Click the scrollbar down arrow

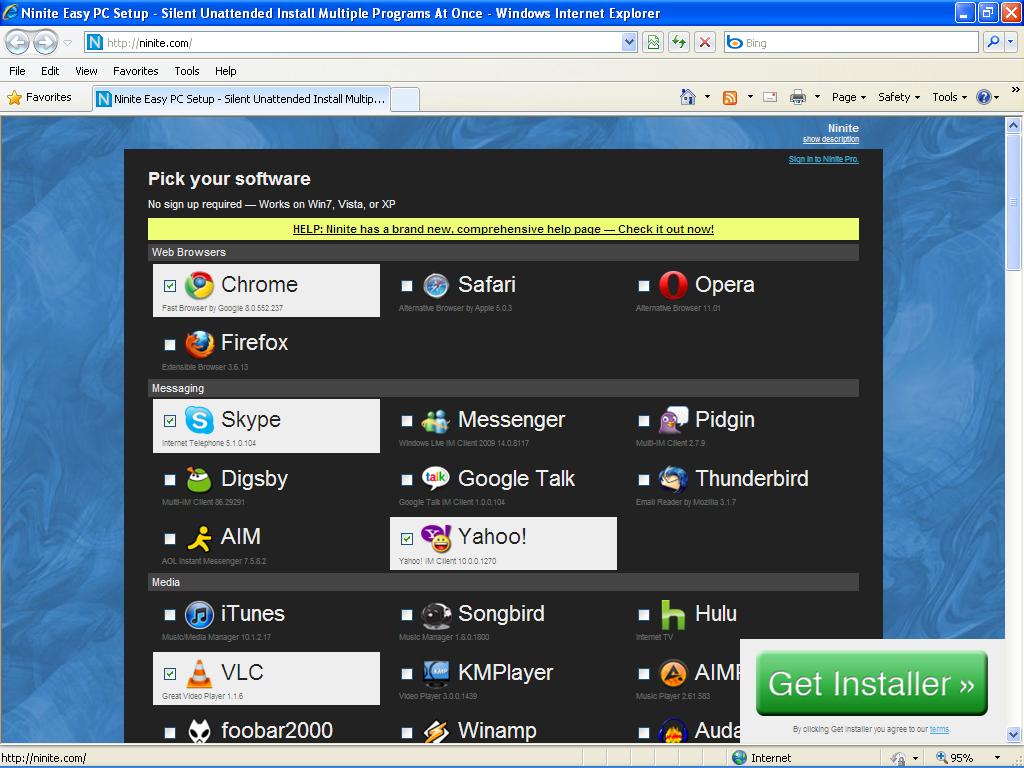click(1014, 735)
